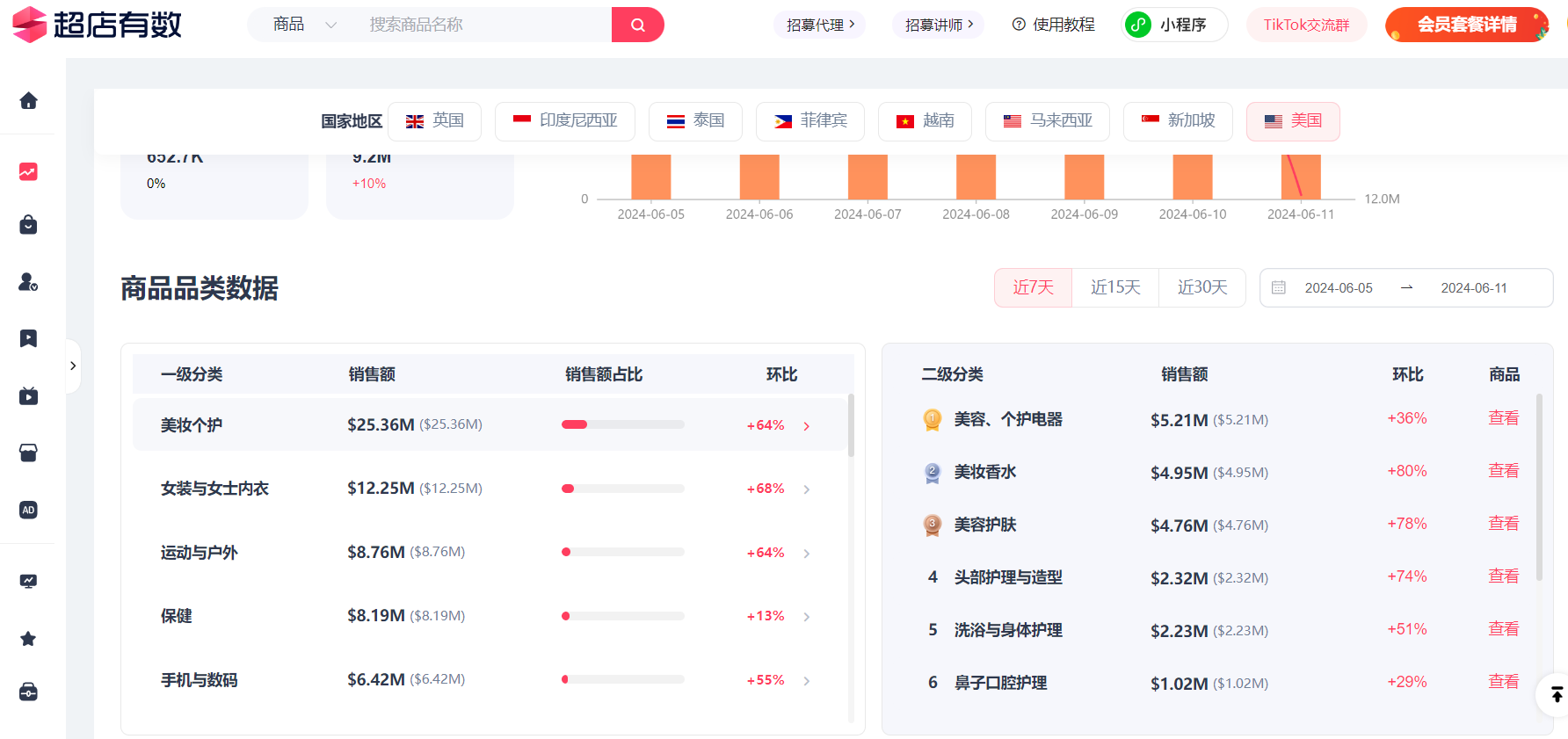Click 查看 for 美妆香水
This screenshot has height=739, width=1568.
pos(1503,471)
